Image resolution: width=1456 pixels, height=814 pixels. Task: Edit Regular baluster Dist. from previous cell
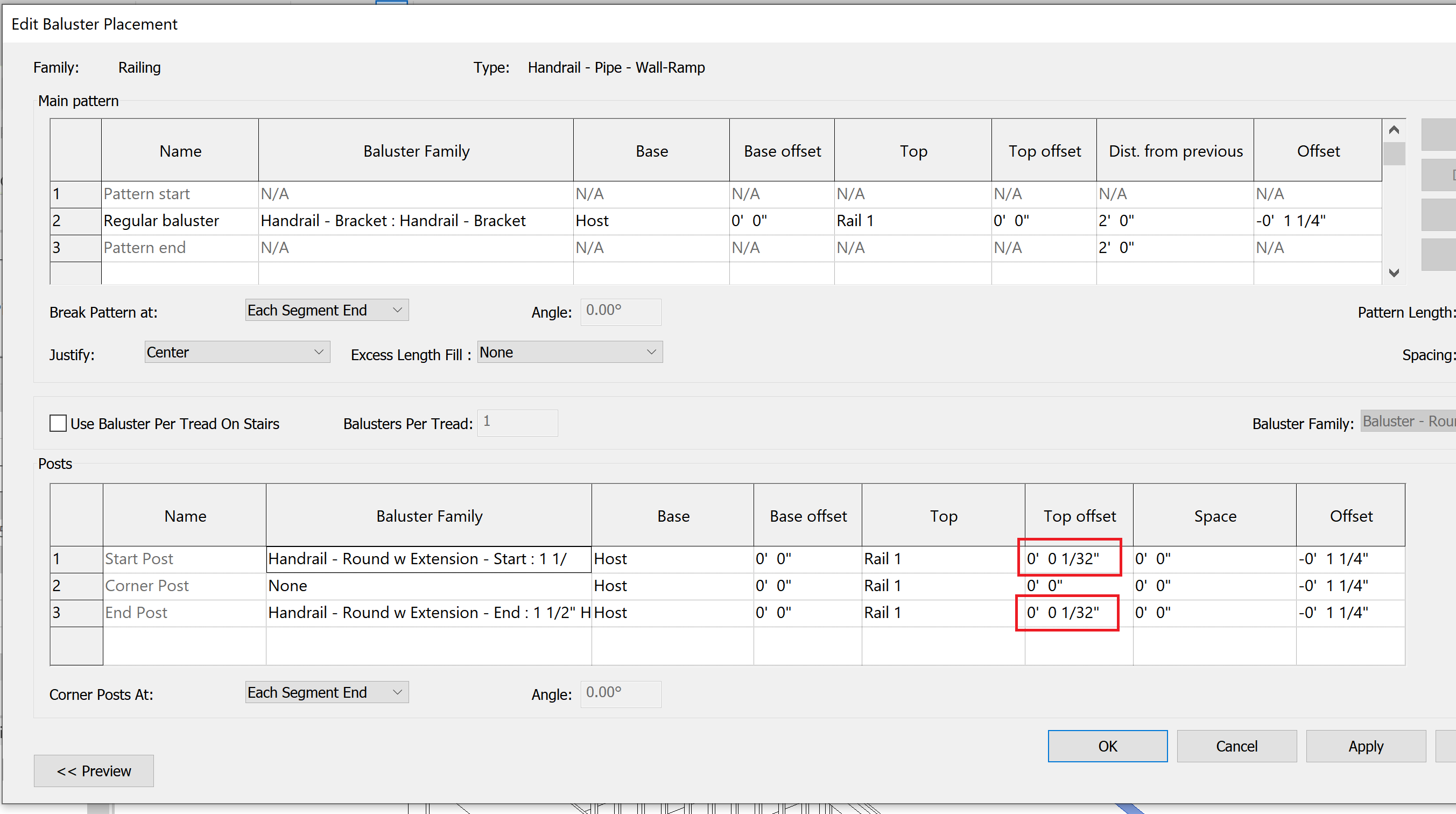(x=1174, y=221)
